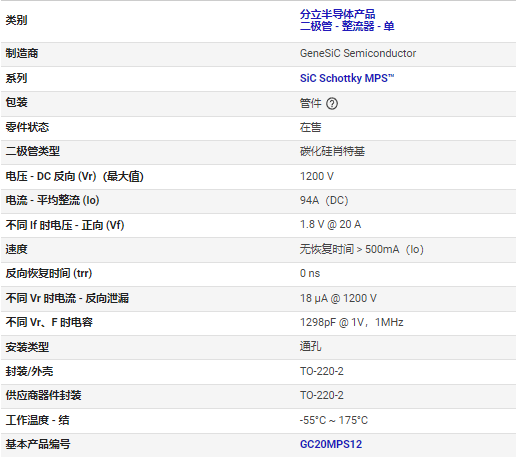Image resolution: width=516 pixels, height=457 pixels.
Task: Click the 碳化硅肖特基 diode type value
Action: [332, 152]
